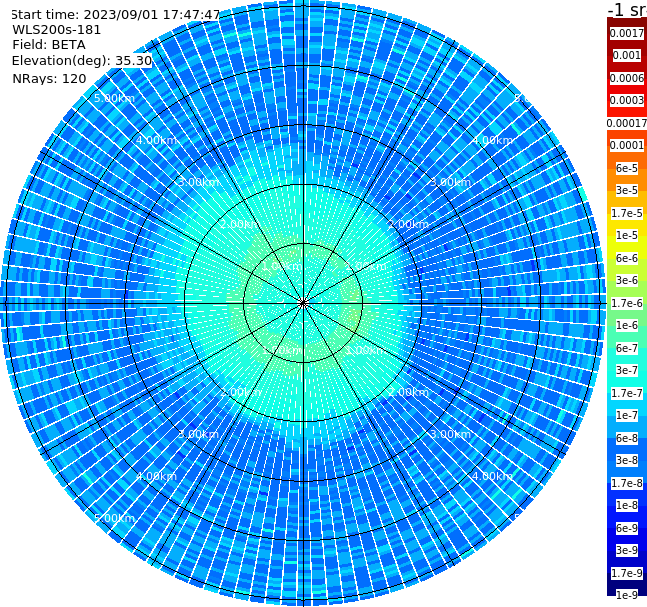
Task: Click the 3.00km range label in southwest quadrant
Action: (x=198, y=434)
